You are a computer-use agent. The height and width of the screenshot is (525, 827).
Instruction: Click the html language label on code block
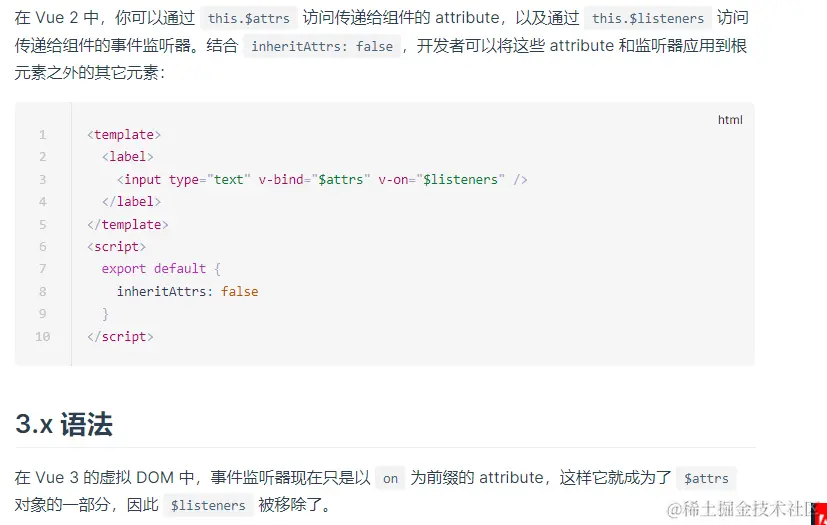pos(730,120)
